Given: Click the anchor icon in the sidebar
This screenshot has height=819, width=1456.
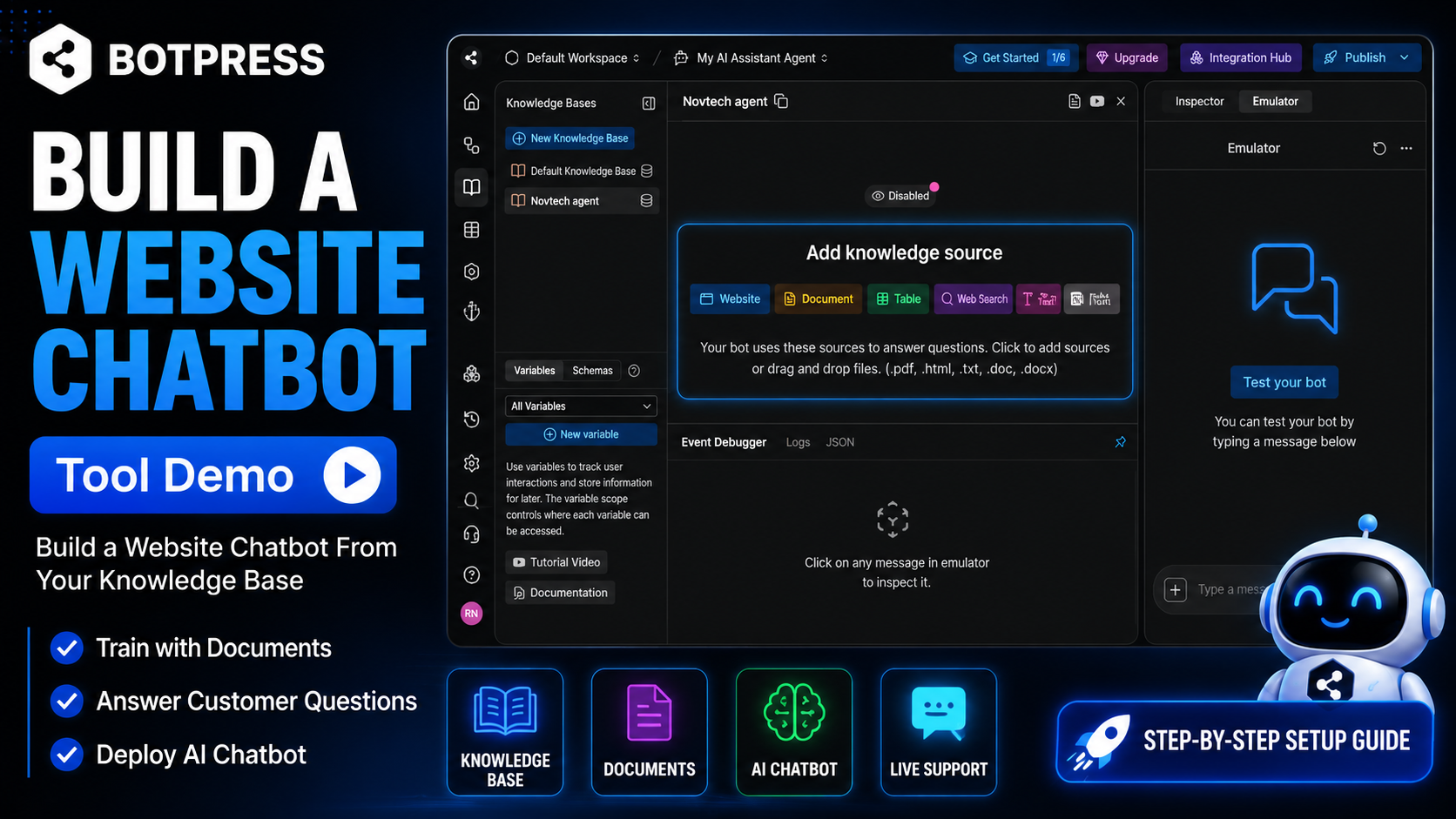Looking at the screenshot, I should coord(471,311).
